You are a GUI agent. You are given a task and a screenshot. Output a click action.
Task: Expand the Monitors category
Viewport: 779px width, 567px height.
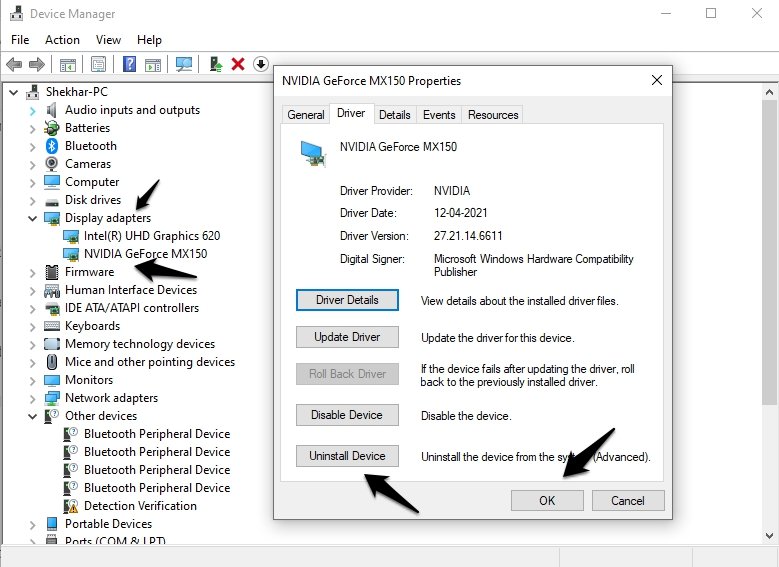(32, 381)
